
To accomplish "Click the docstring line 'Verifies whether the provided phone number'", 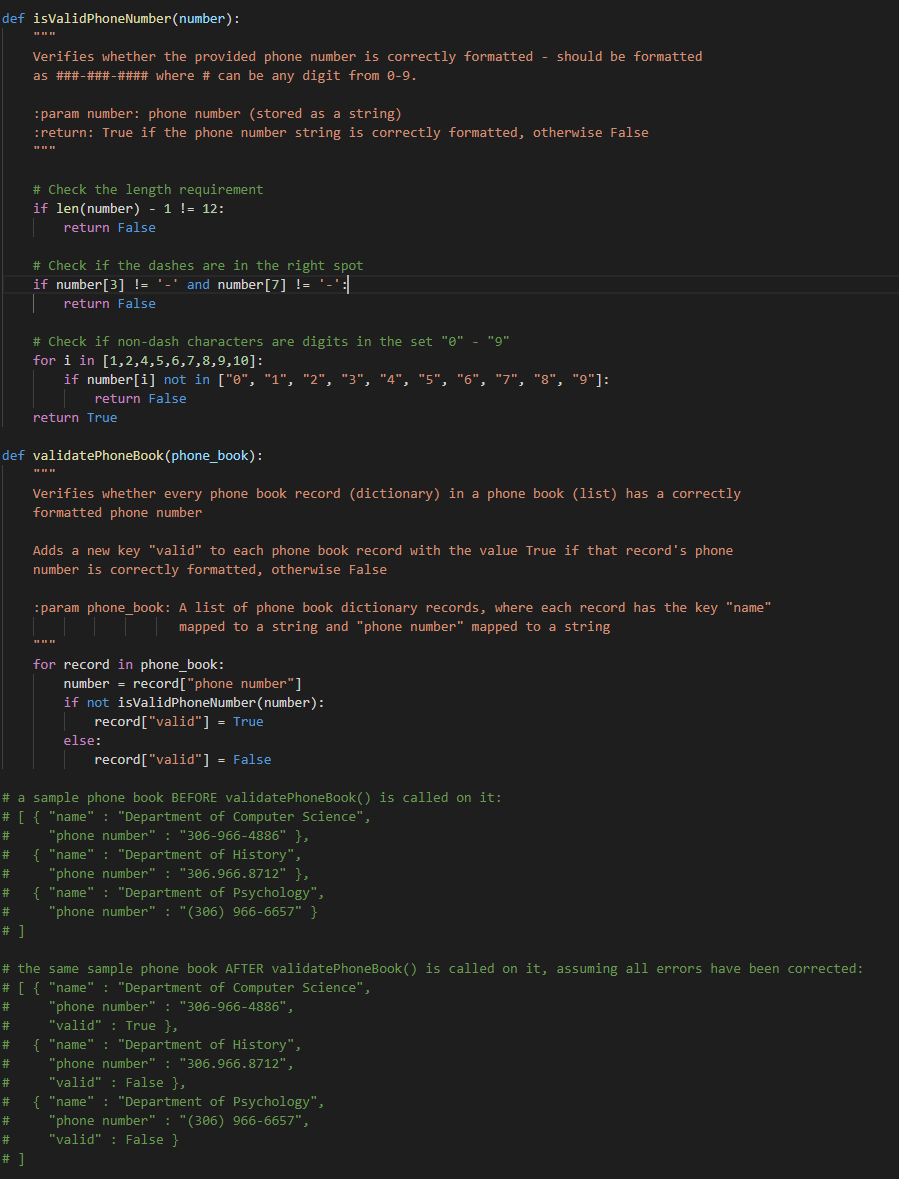I will tap(368, 56).
